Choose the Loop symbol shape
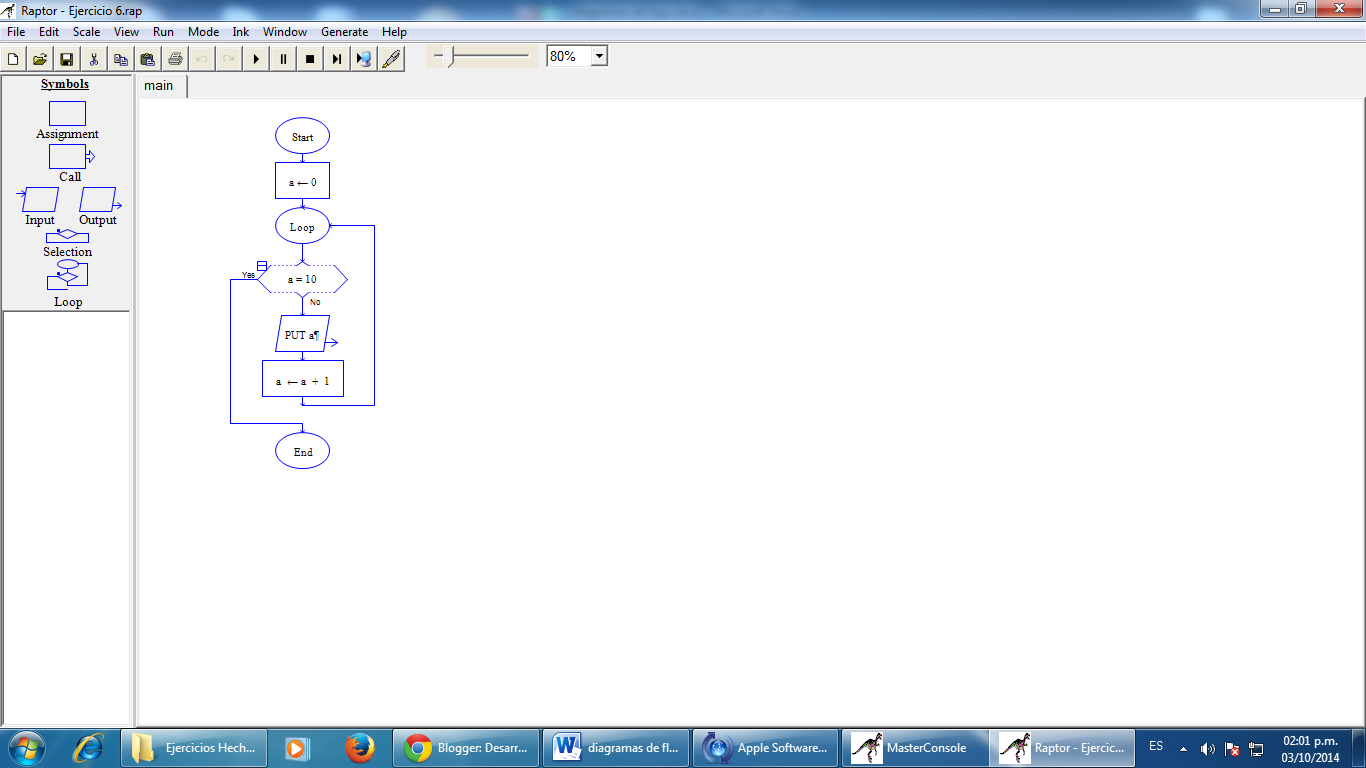1366x768 pixels. 66,276
